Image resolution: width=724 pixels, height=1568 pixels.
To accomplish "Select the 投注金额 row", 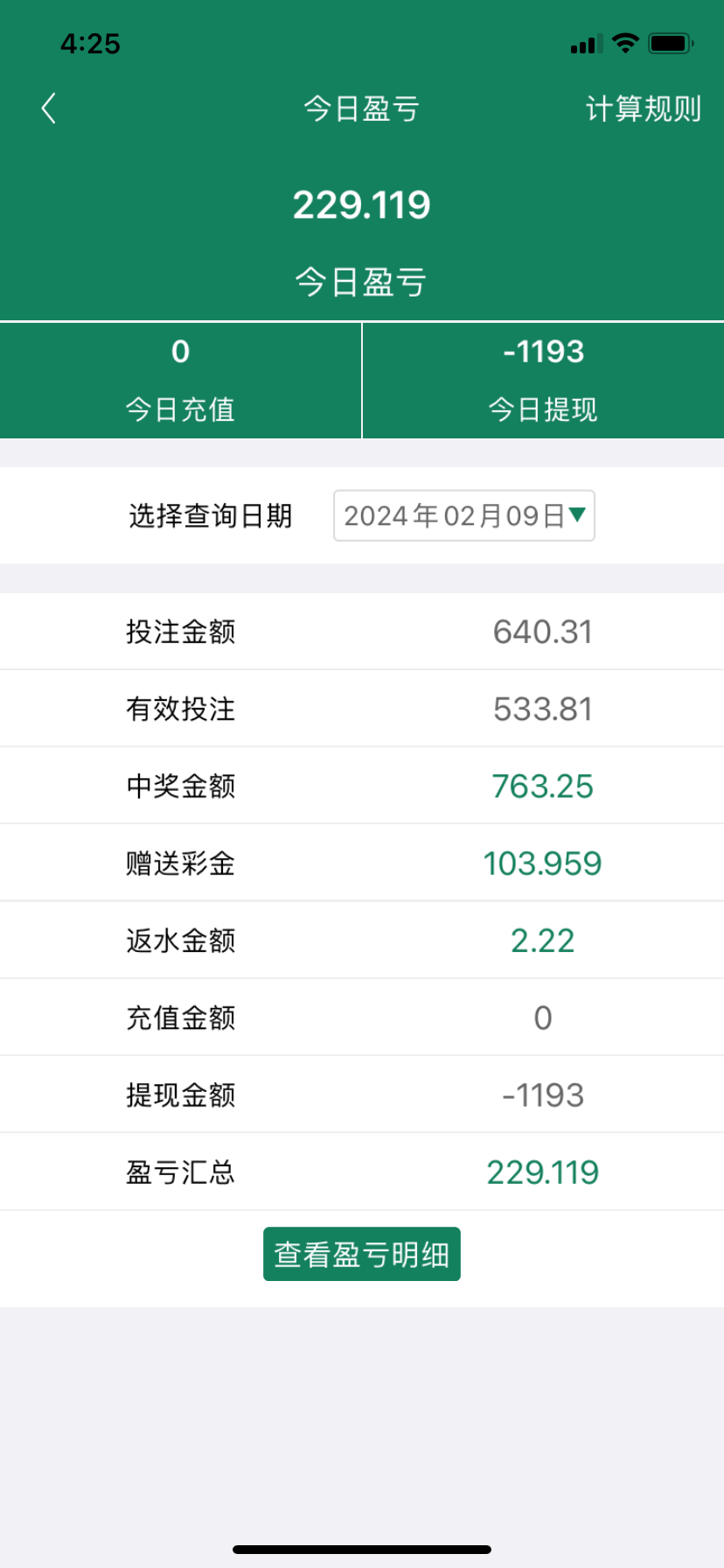I will coord(362,632).
